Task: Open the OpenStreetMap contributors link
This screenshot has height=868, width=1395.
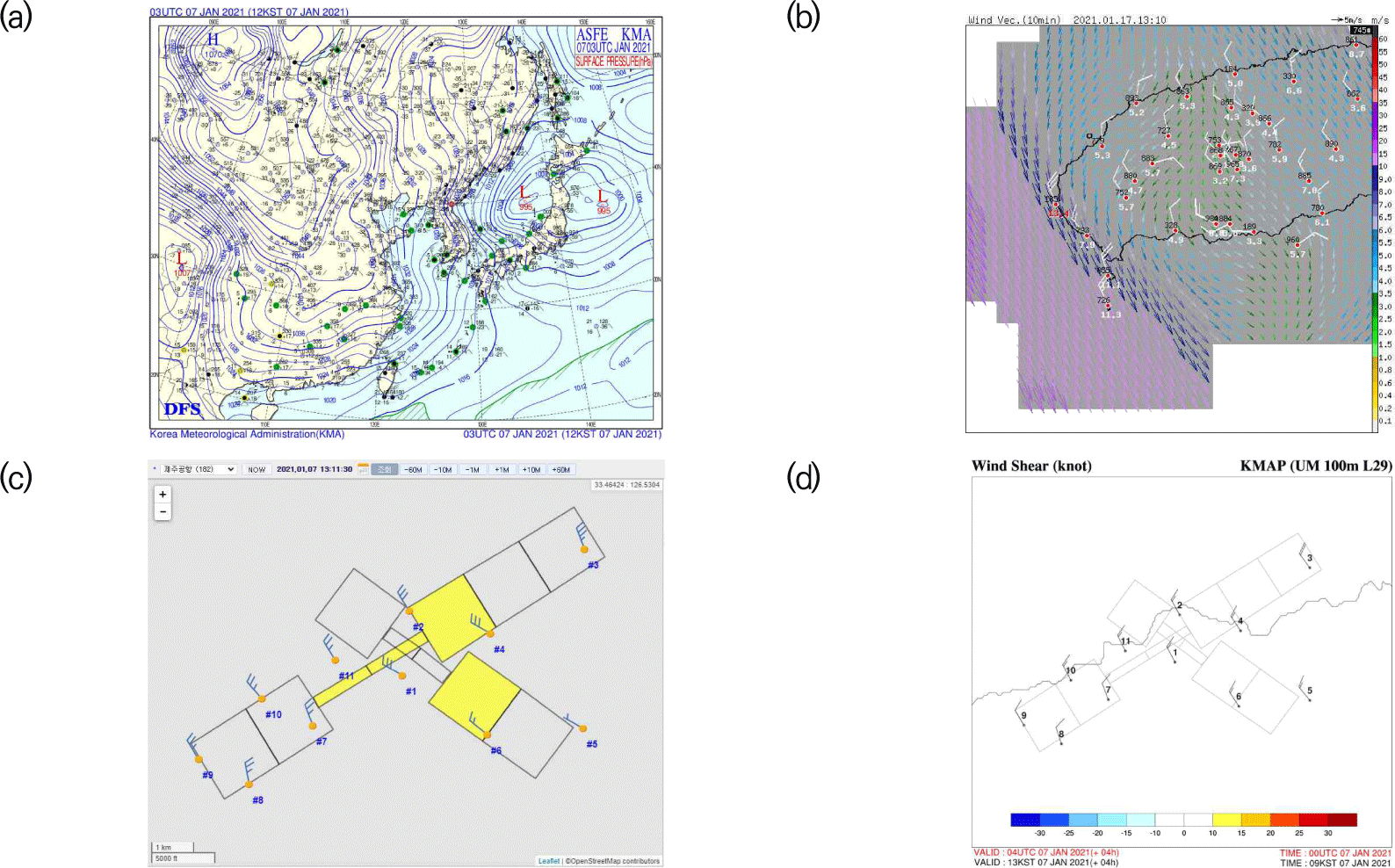Action: click(x=613, y=861)
